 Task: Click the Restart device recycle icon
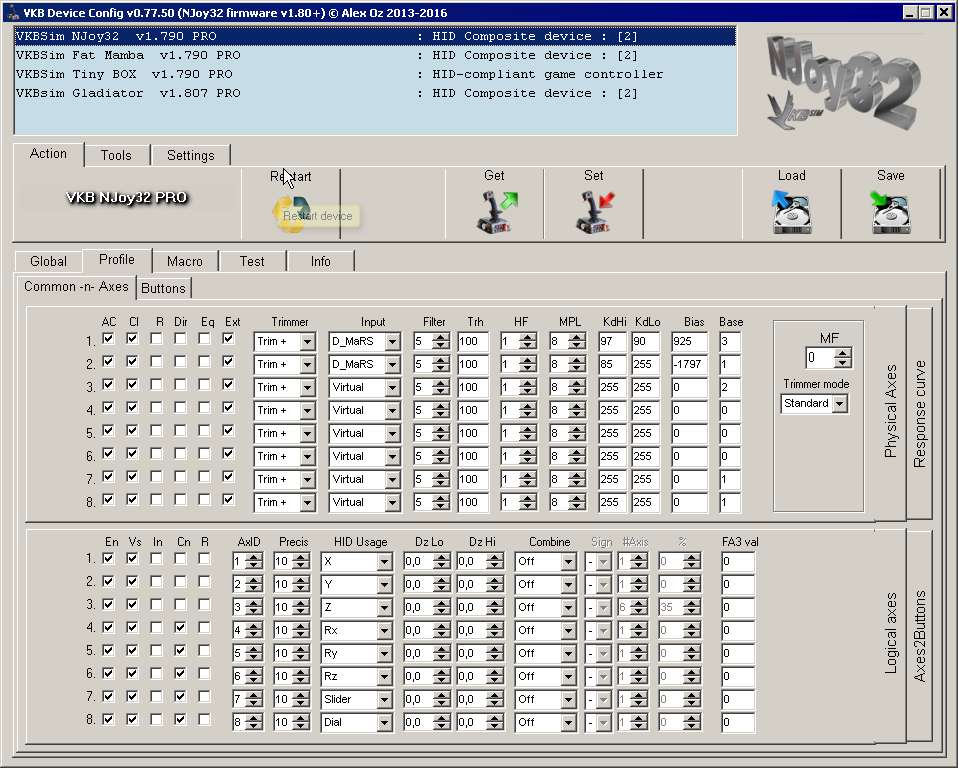point(291,213)
